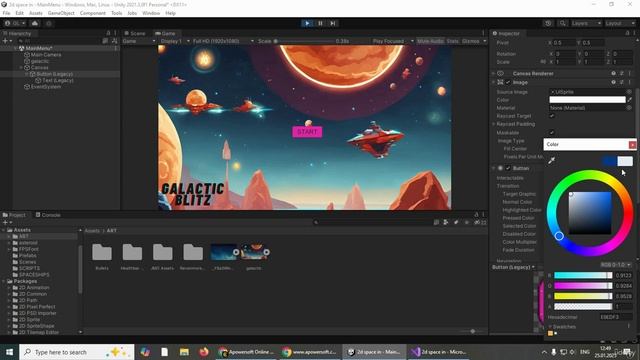The width and height of the screenshot is (640, 360).
Task: Toggle the Stats overlay button
Action: click(452, 41)
